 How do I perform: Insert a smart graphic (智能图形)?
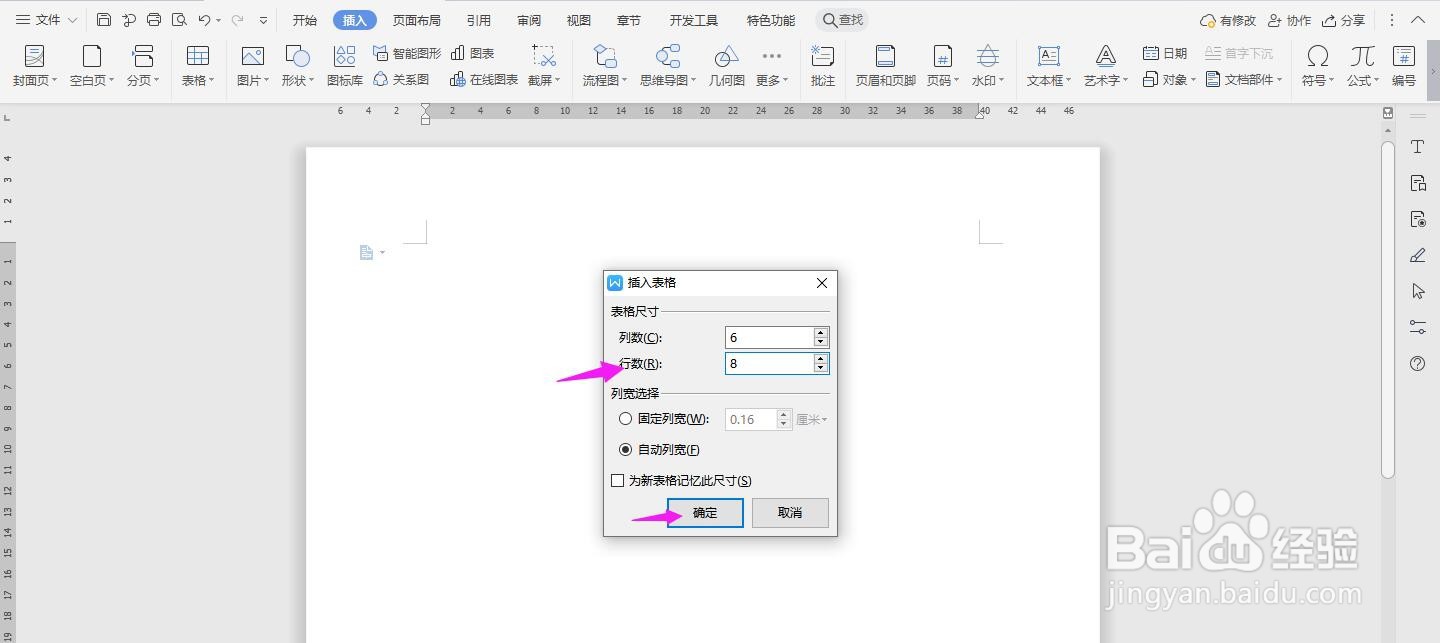tap(407, 53)
